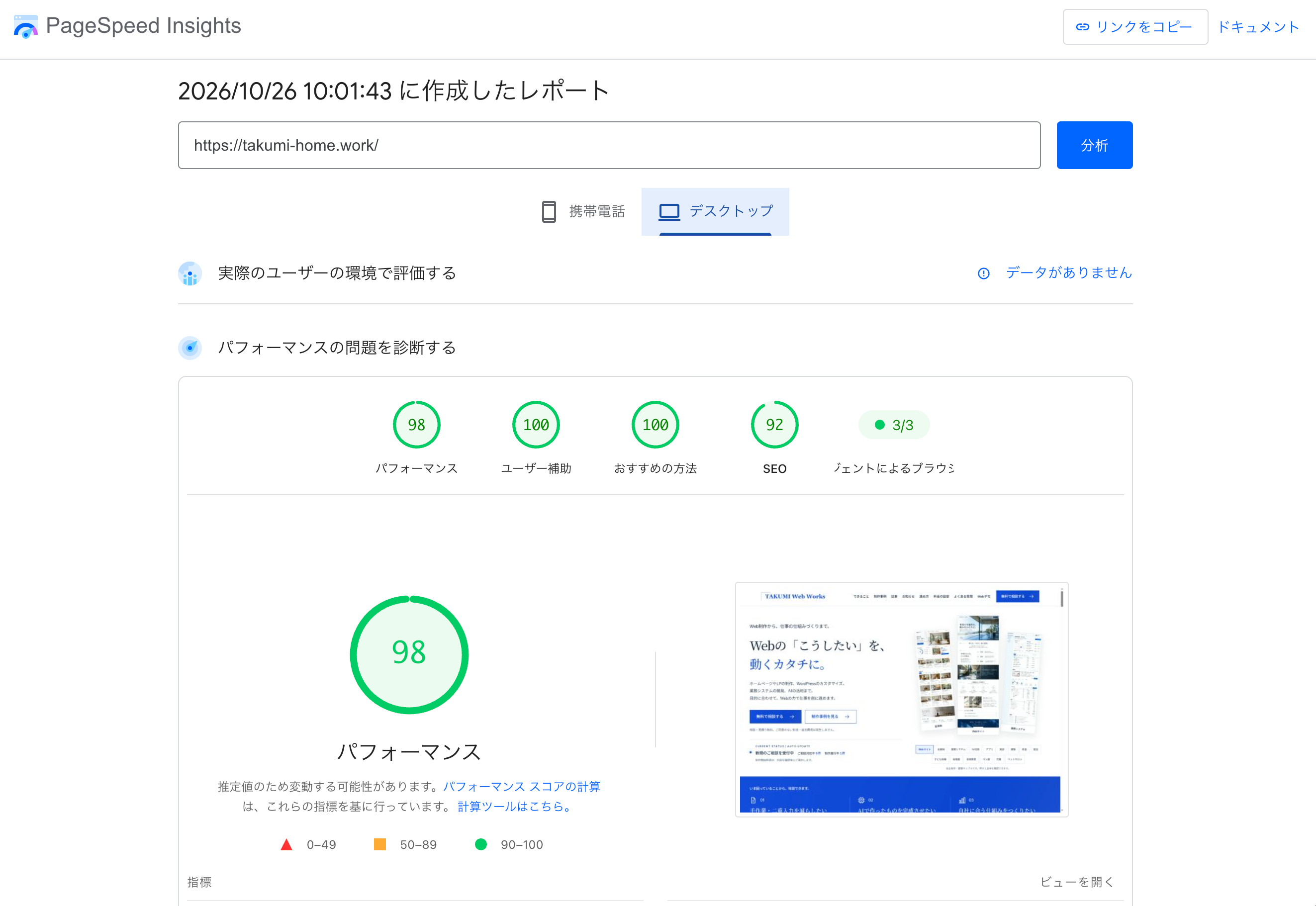
Task: Click the red triangle 0–49 legend icon
Action: (286, 845)
